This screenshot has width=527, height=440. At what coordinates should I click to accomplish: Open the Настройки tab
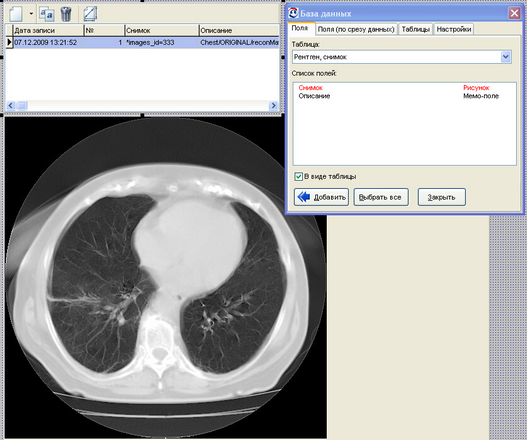pos(454,29)
